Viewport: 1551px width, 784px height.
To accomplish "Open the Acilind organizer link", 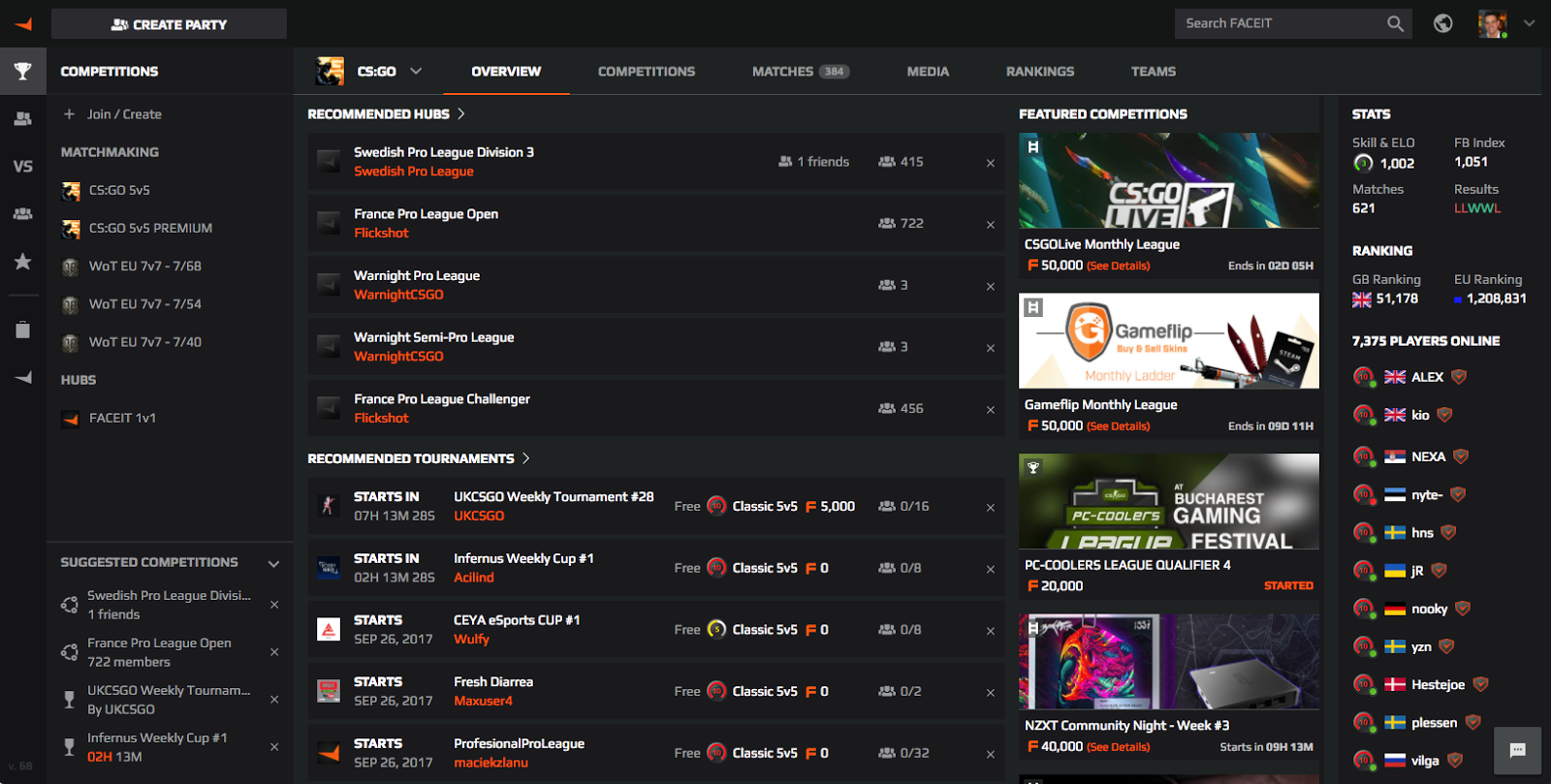I will 474,578.
